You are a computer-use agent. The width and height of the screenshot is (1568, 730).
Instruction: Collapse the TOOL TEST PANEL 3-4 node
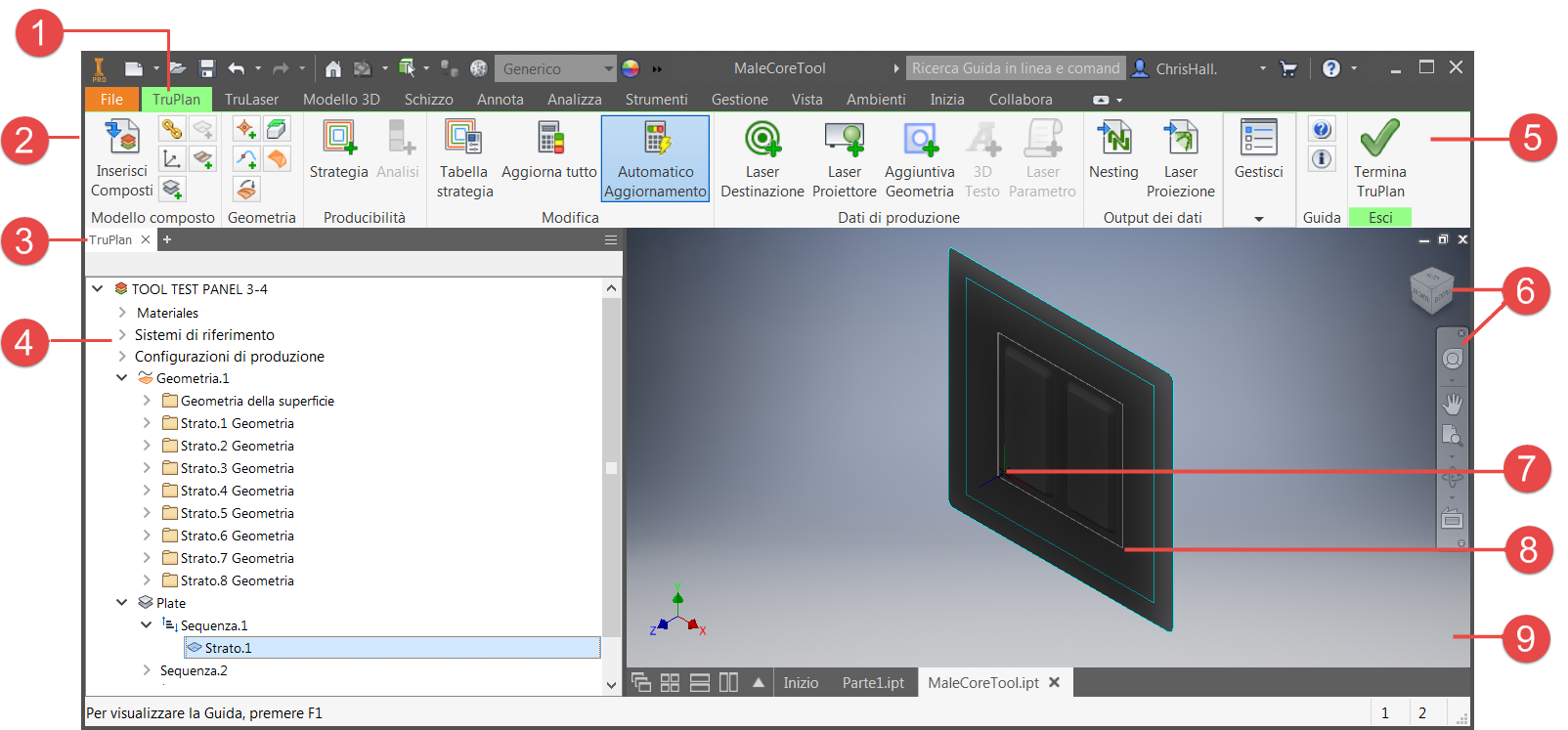97,288
